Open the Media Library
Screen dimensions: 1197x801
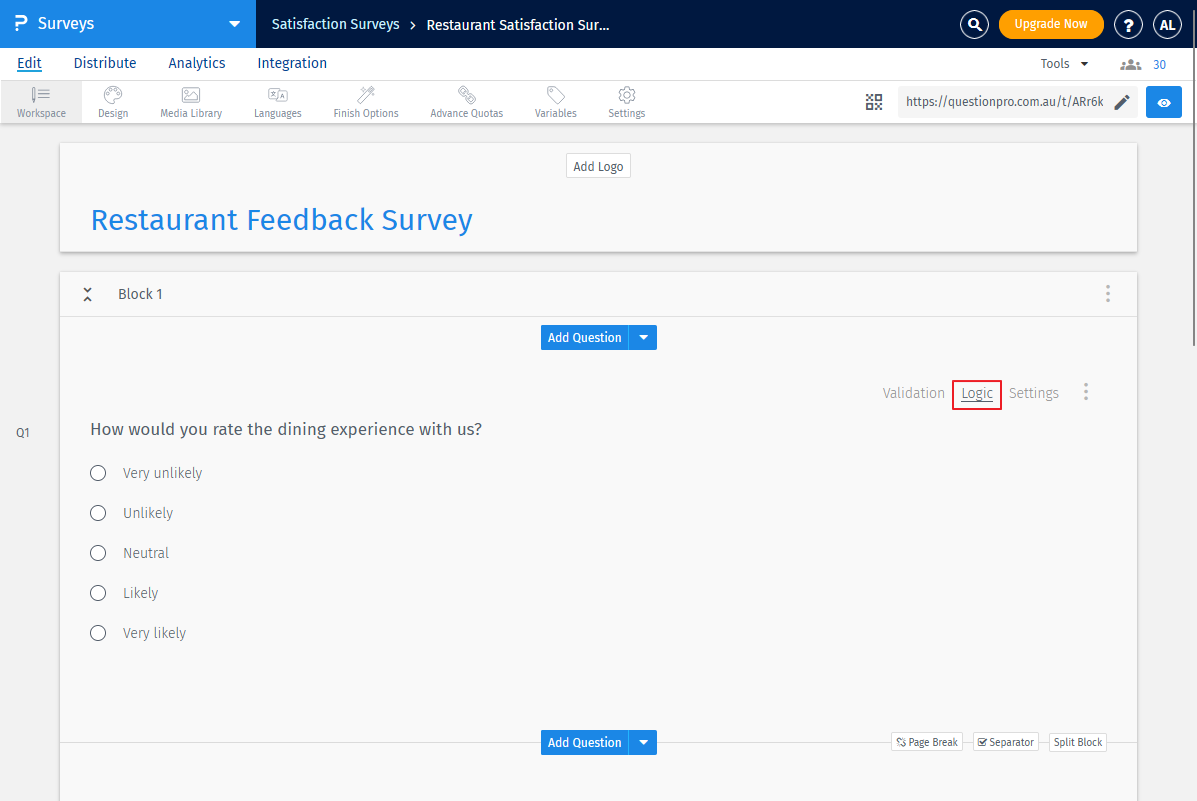[190, 101]
